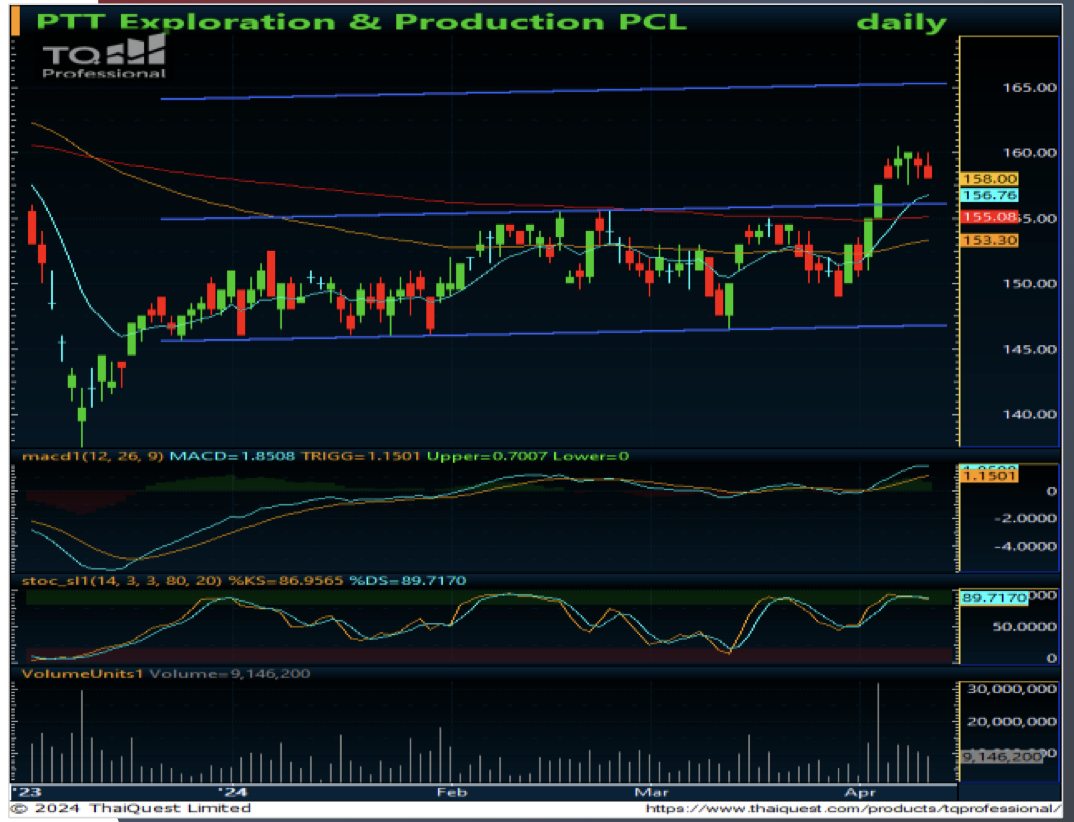Click the "© 2024 ThaiQuest Limited" copyright text
The image size is (1074, 822).
point(131,809)
